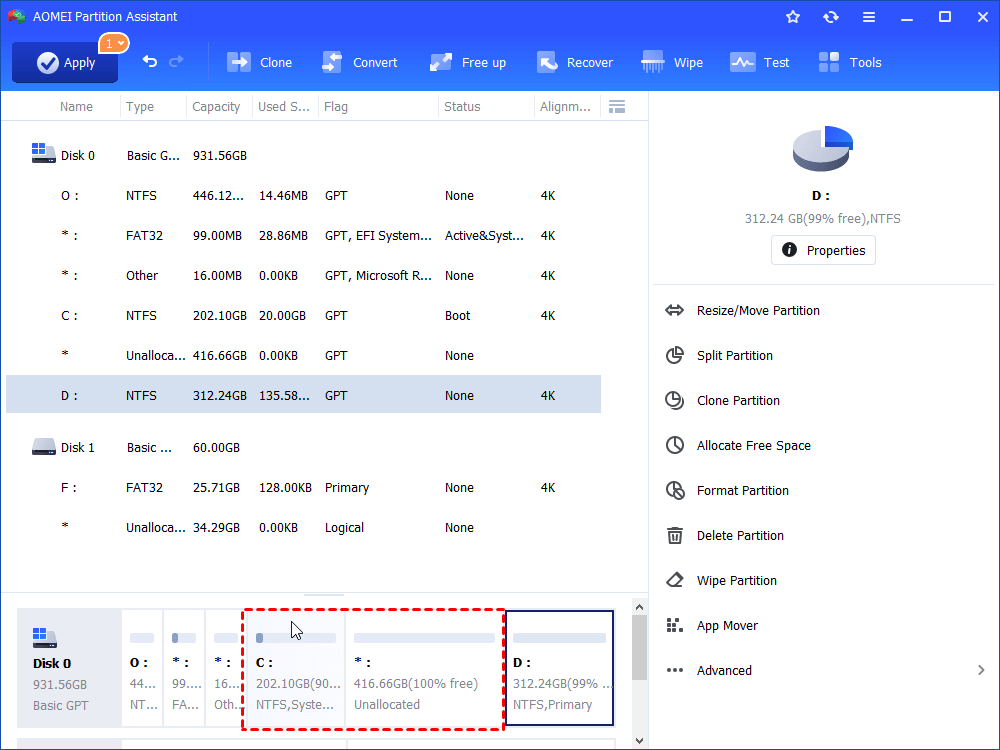Sort by Capacity column header
This screenshot has width=1000, height=750.
pos(216,107)
